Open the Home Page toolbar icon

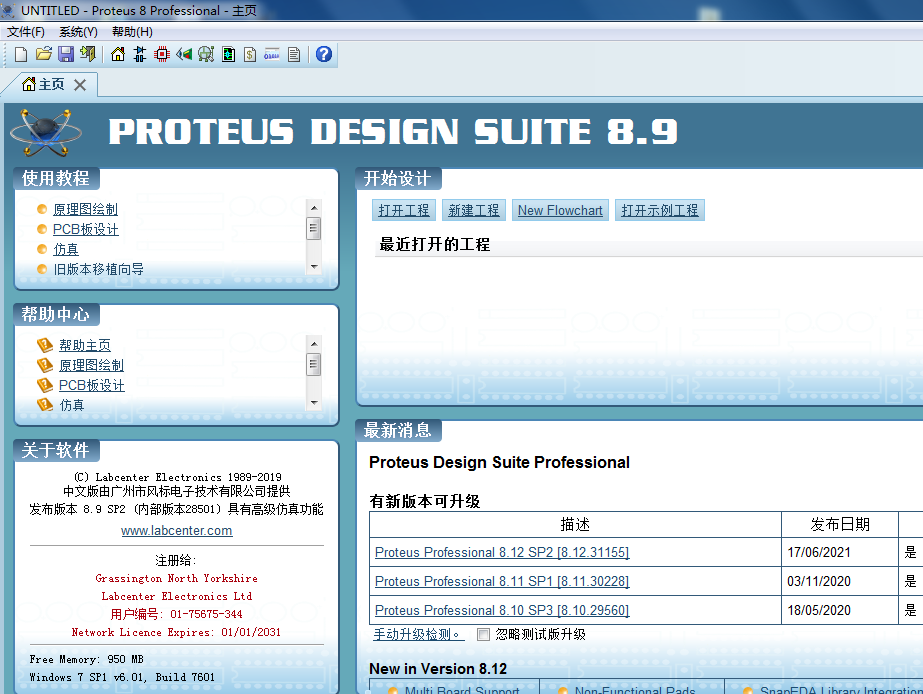click(x=117, y=54)
